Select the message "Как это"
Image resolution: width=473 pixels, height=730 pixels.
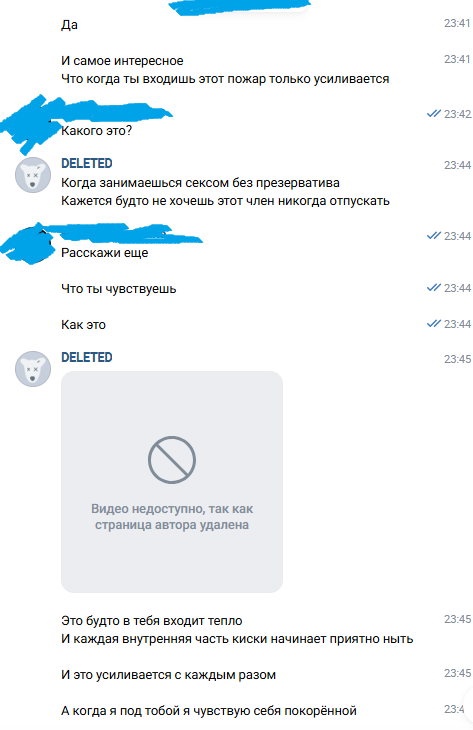(x=83, y=324)
